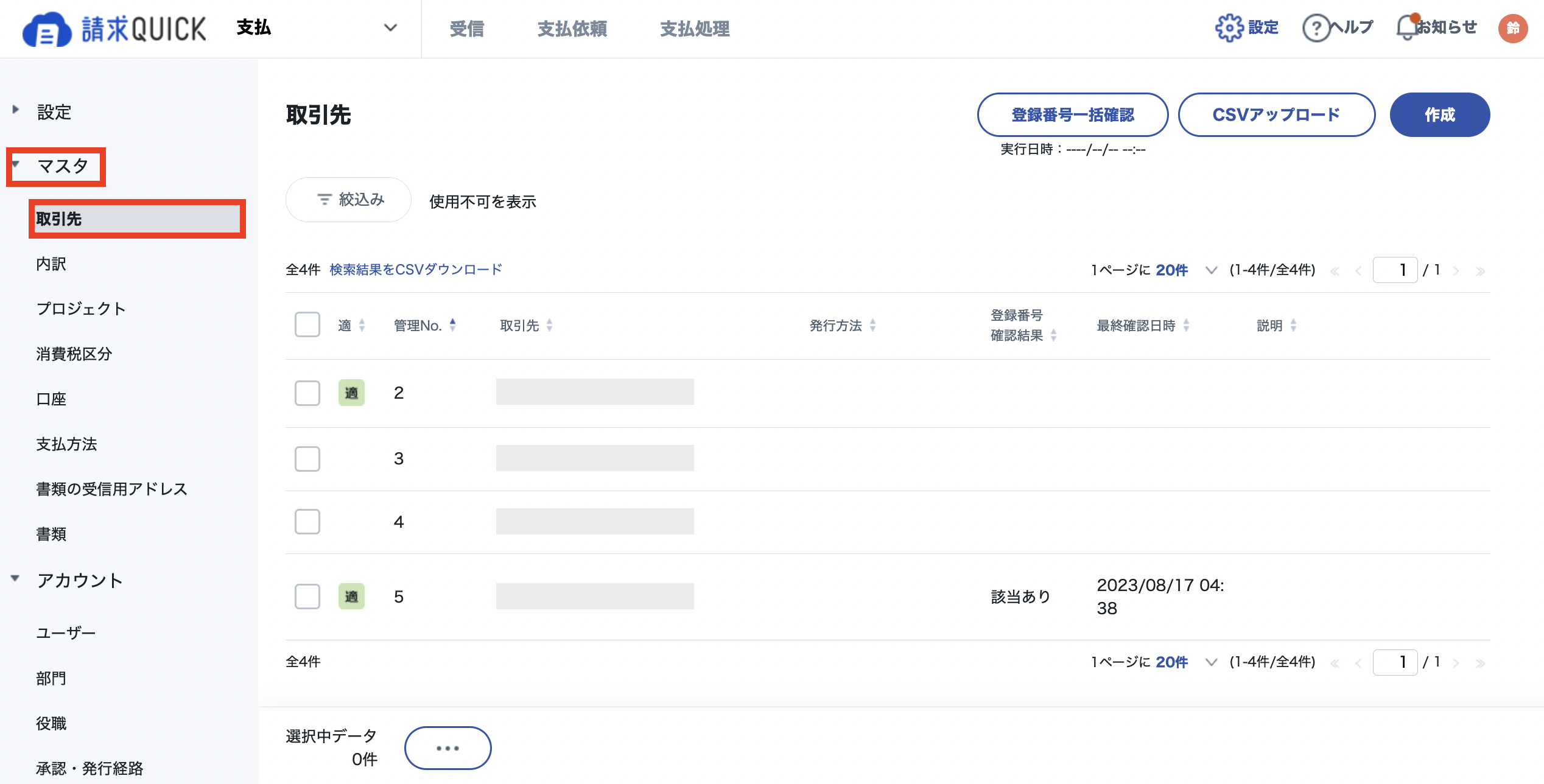Image resolution: width=1544 pixels, height=784 pixels.
Task: Sort by 発行方法 column arrows
Action: pyautogui.click(x=872, y=325)
